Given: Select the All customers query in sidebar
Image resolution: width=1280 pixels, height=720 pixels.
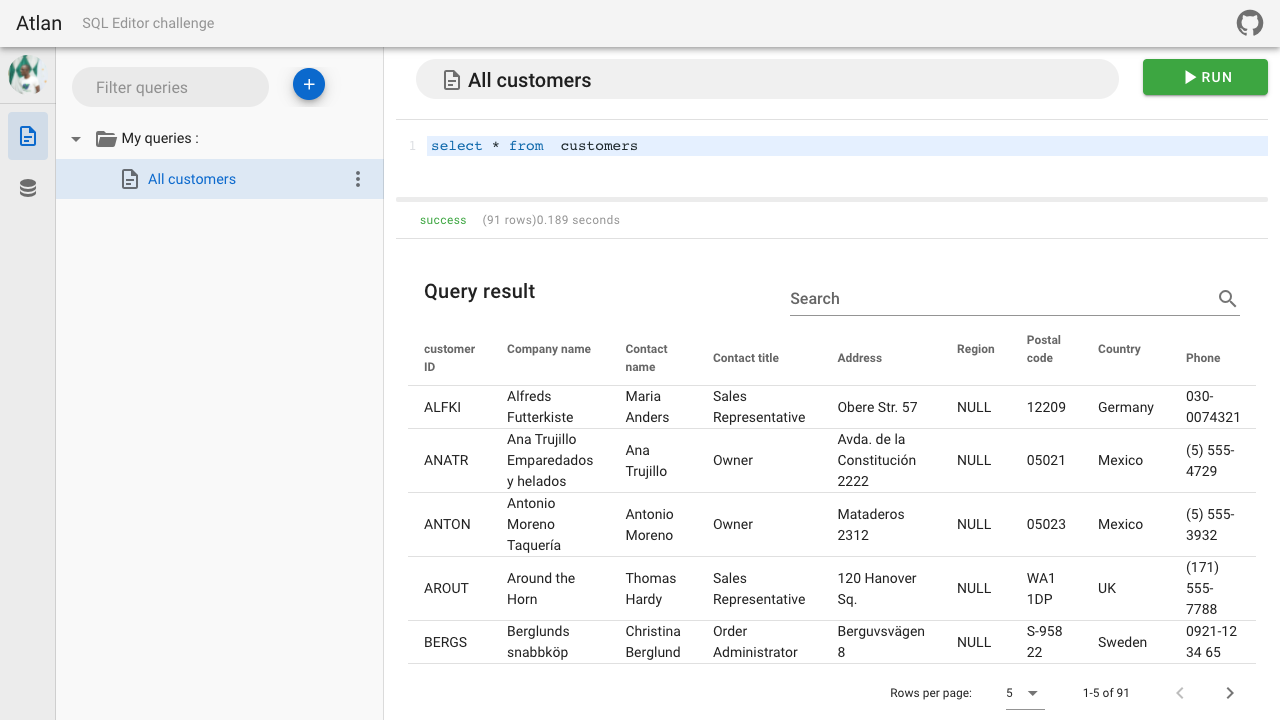Looking at the screenshot, I should click(x=192, y=179).
